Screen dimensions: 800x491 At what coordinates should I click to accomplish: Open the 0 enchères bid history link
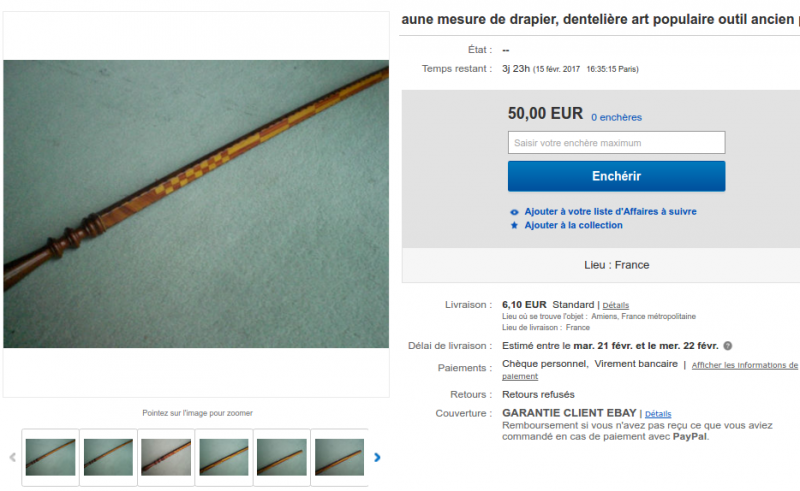coord(616,117)
